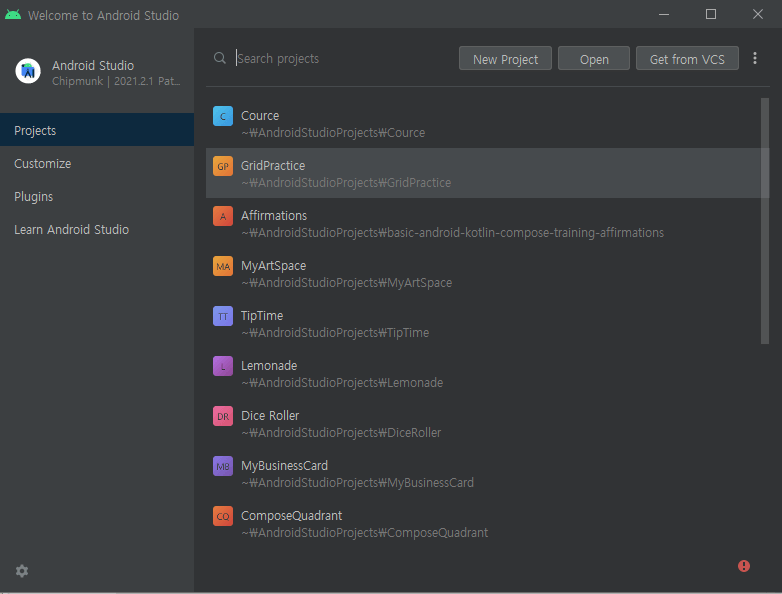Click the Chipmunk 2021.2.1 version text
This screenshot has width=782, height=594.
coord(116,81)
